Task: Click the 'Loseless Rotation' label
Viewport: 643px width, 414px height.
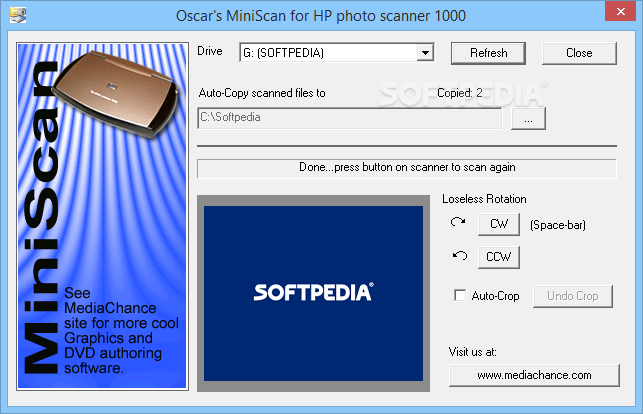Action: [484, 199]
